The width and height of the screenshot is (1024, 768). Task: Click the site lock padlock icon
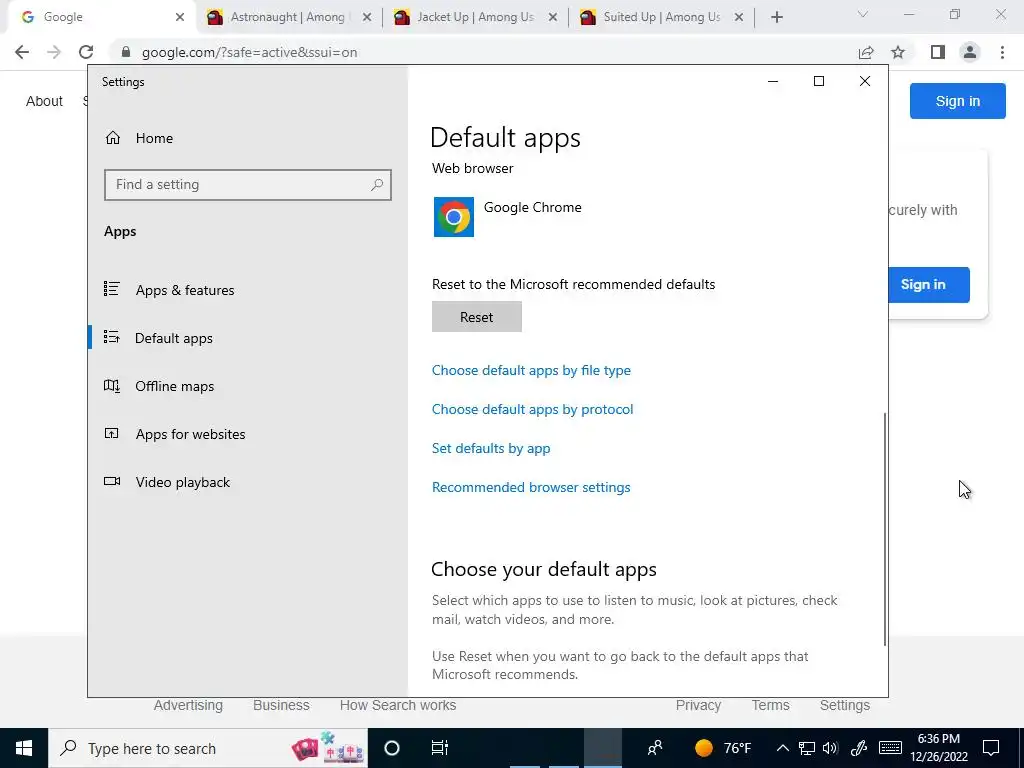[x=126, y=52]
